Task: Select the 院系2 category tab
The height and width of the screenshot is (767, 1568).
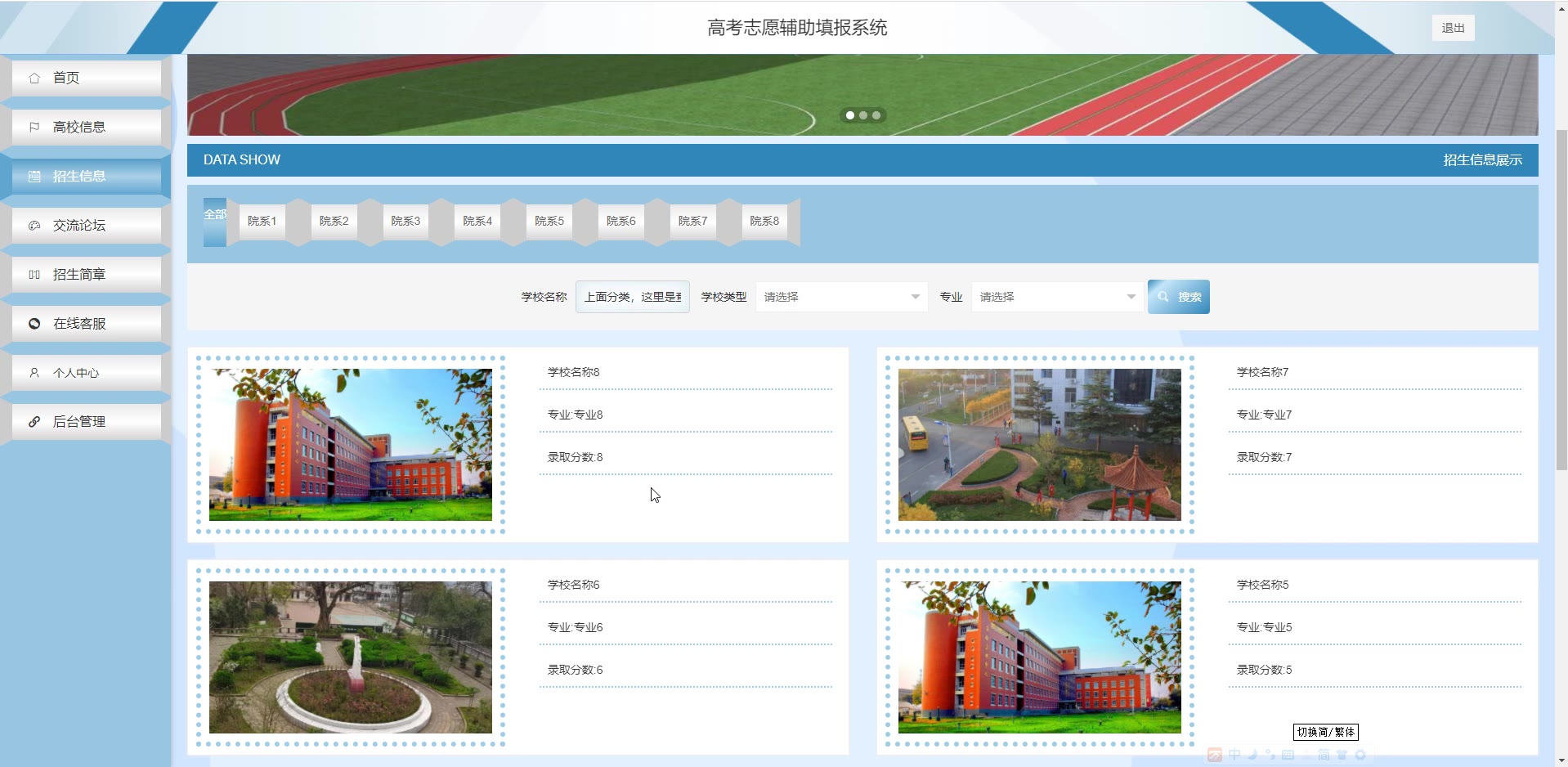Action: (x=334, y=221)
